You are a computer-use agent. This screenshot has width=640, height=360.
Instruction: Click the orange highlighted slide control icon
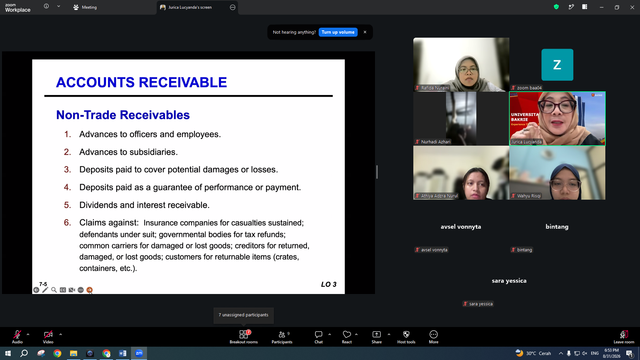[x=89, y=290]
